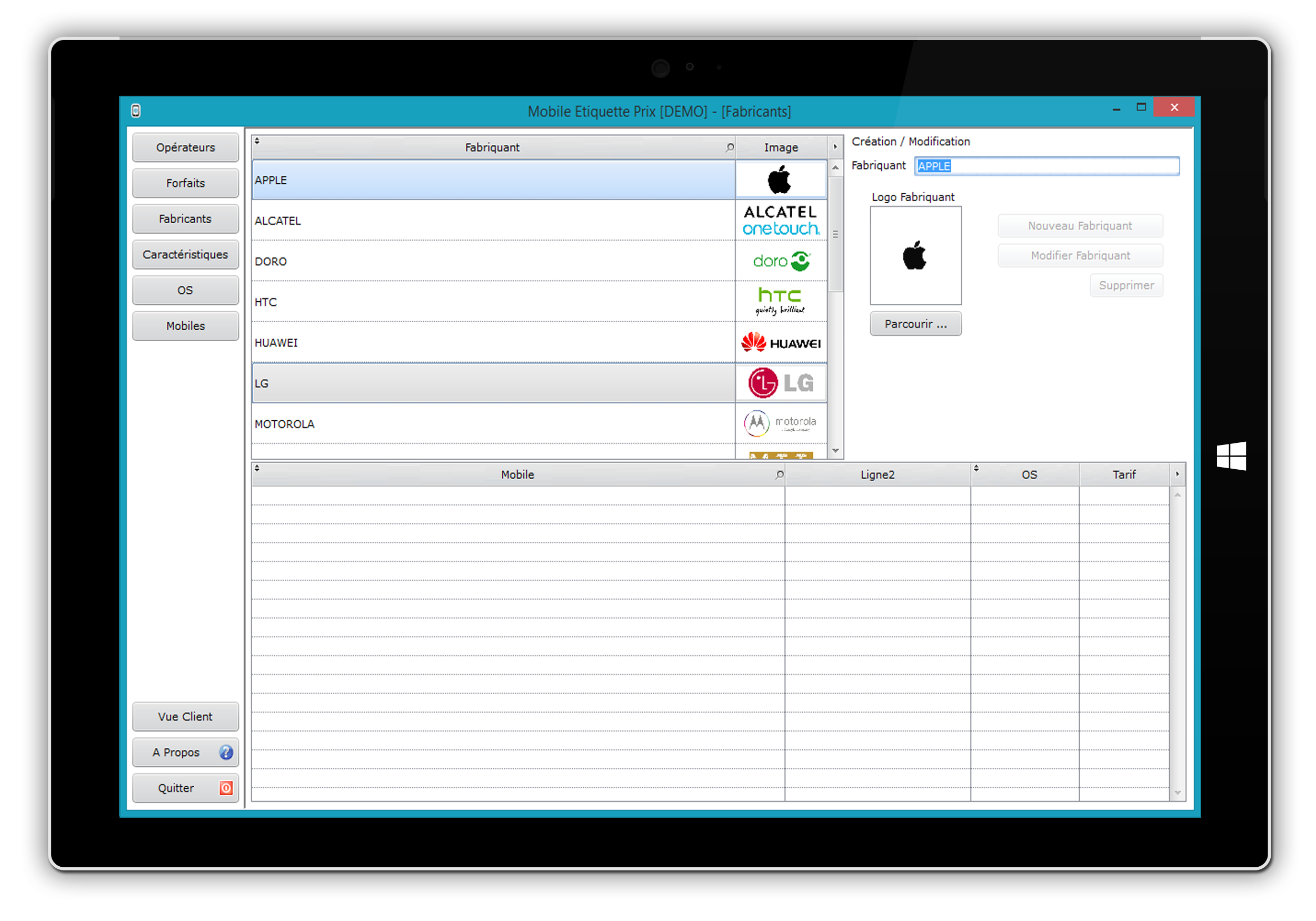Click the HTC logo in the Image column
Screen dimensions: 1316x921
point(780,302)
